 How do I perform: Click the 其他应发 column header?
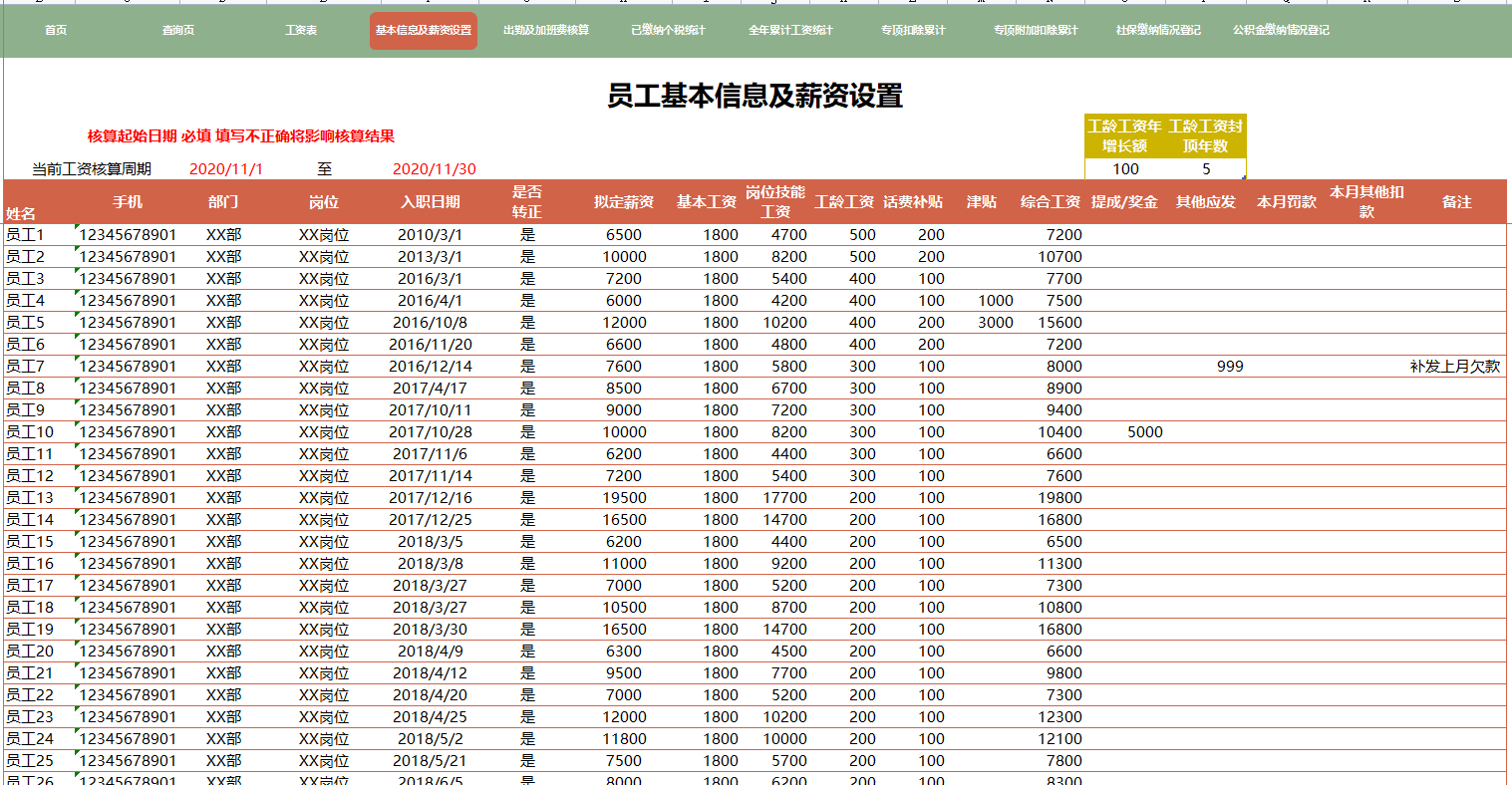pos(1206,202)
